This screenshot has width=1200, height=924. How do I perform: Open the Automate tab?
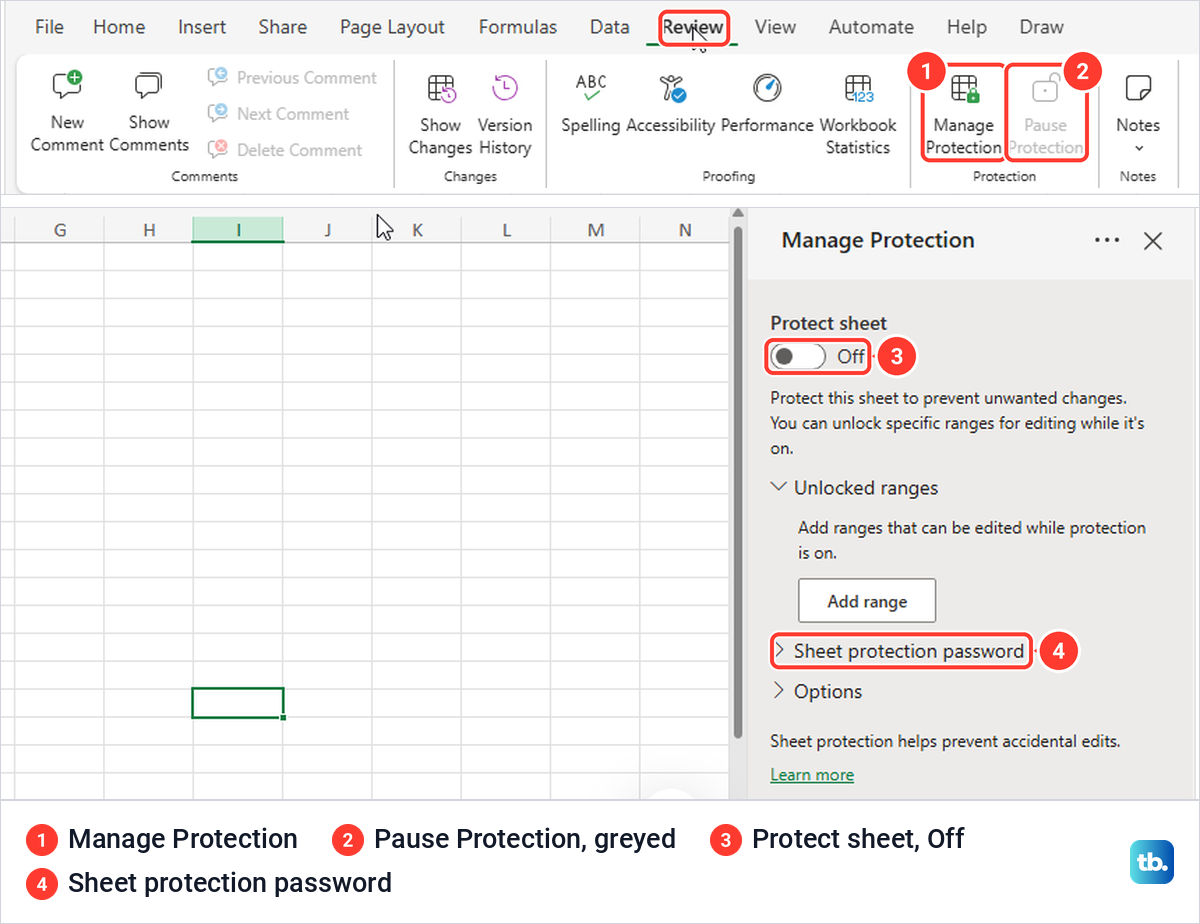click(871, 27)
